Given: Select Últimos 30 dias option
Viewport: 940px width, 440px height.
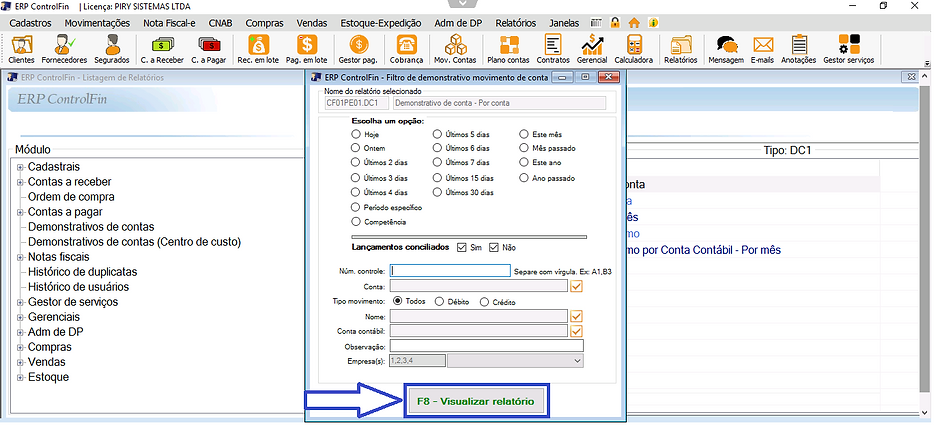Looking at the screenshot, I should coord(437,192).
